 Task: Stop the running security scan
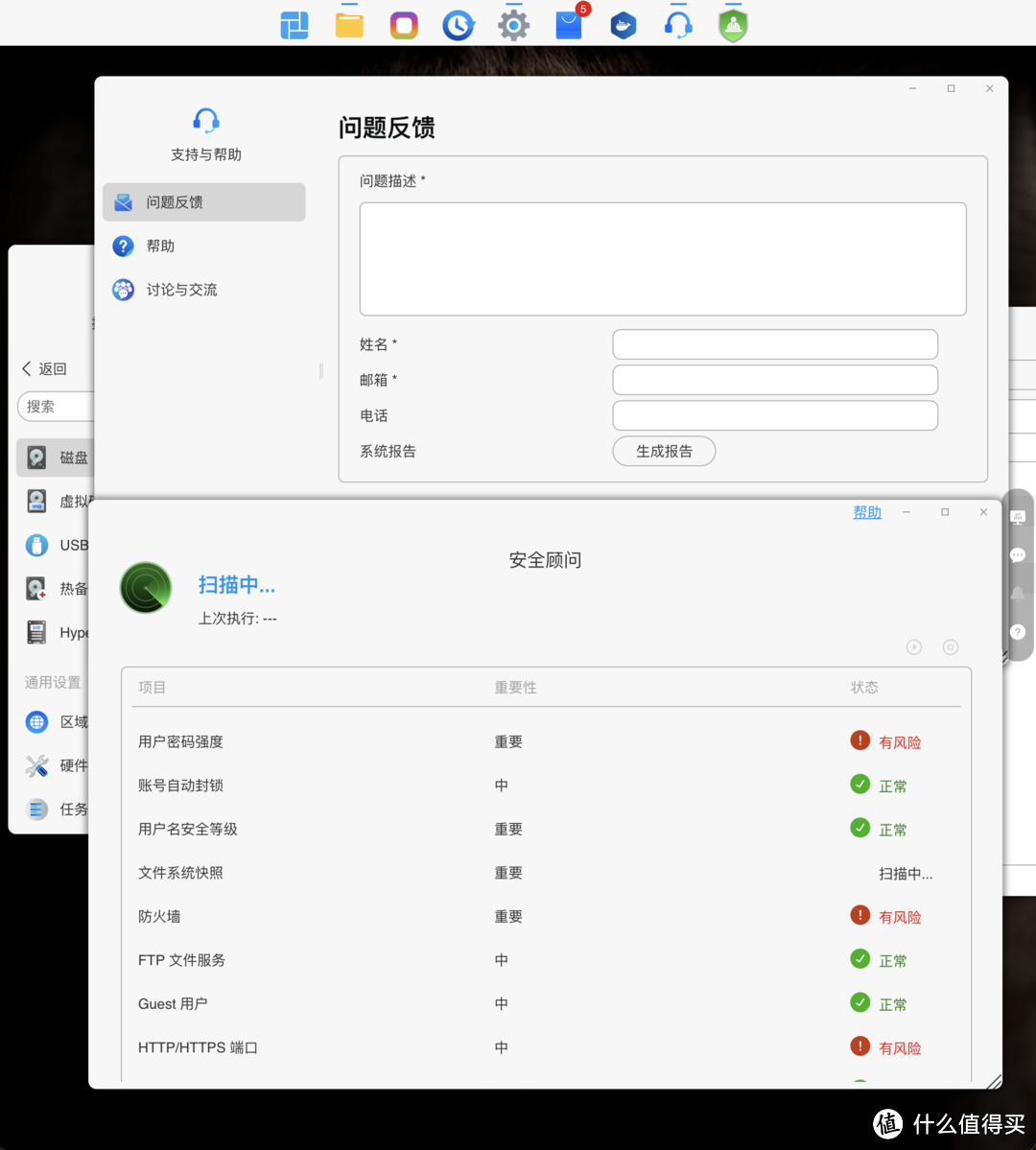click(x=950, y=646)
